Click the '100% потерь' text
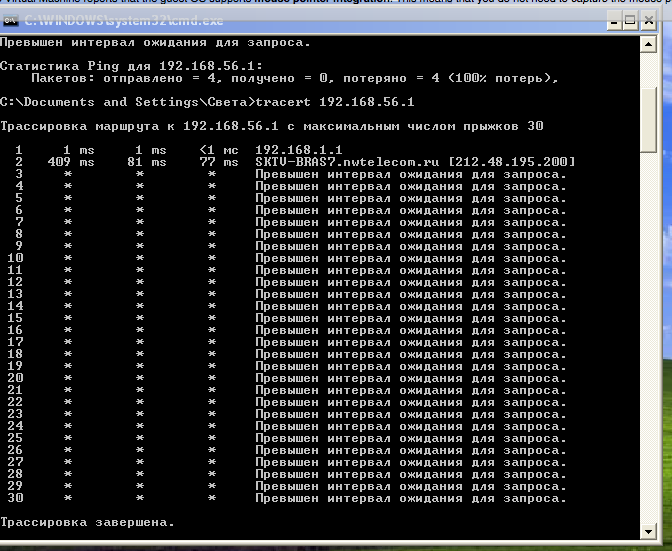 pos(502,78)
